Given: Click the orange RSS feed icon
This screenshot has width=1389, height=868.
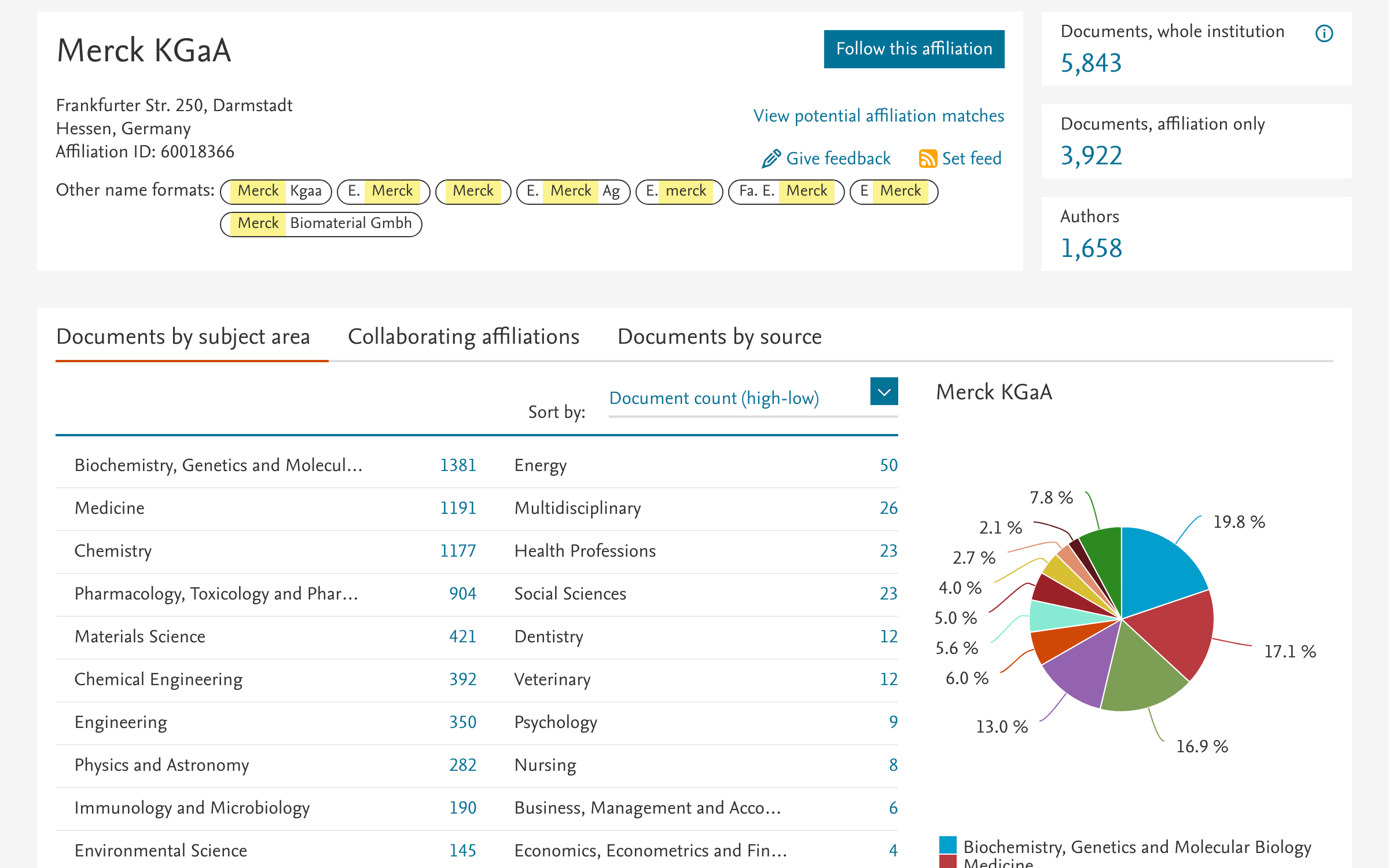Looking at the screenshot, I should click(x=928, y=159).
